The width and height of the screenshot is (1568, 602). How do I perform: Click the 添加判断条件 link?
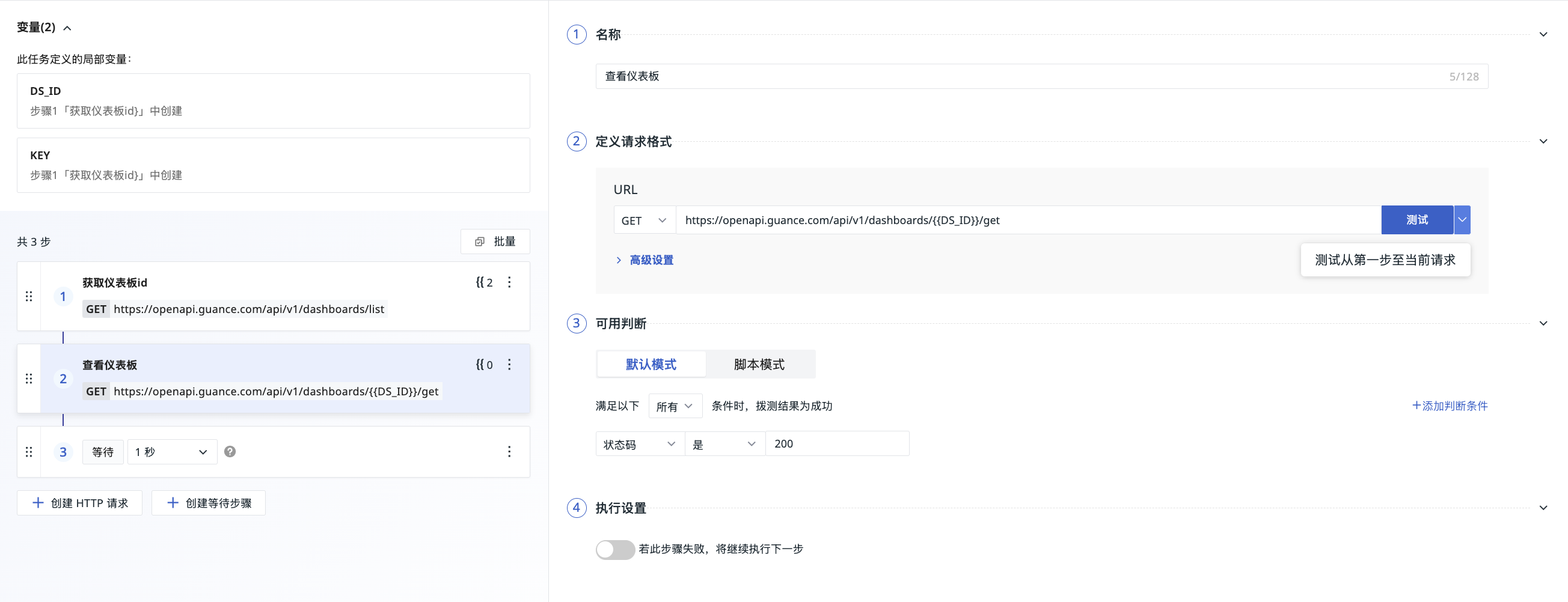tap(1450, 406)
